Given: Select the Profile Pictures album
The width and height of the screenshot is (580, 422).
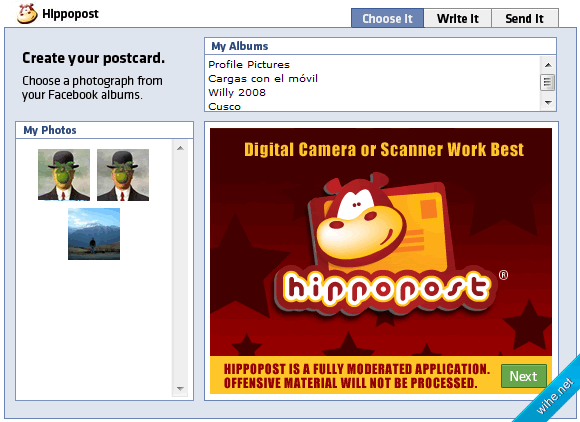Looking at the screenshot, I should (249, 64).
